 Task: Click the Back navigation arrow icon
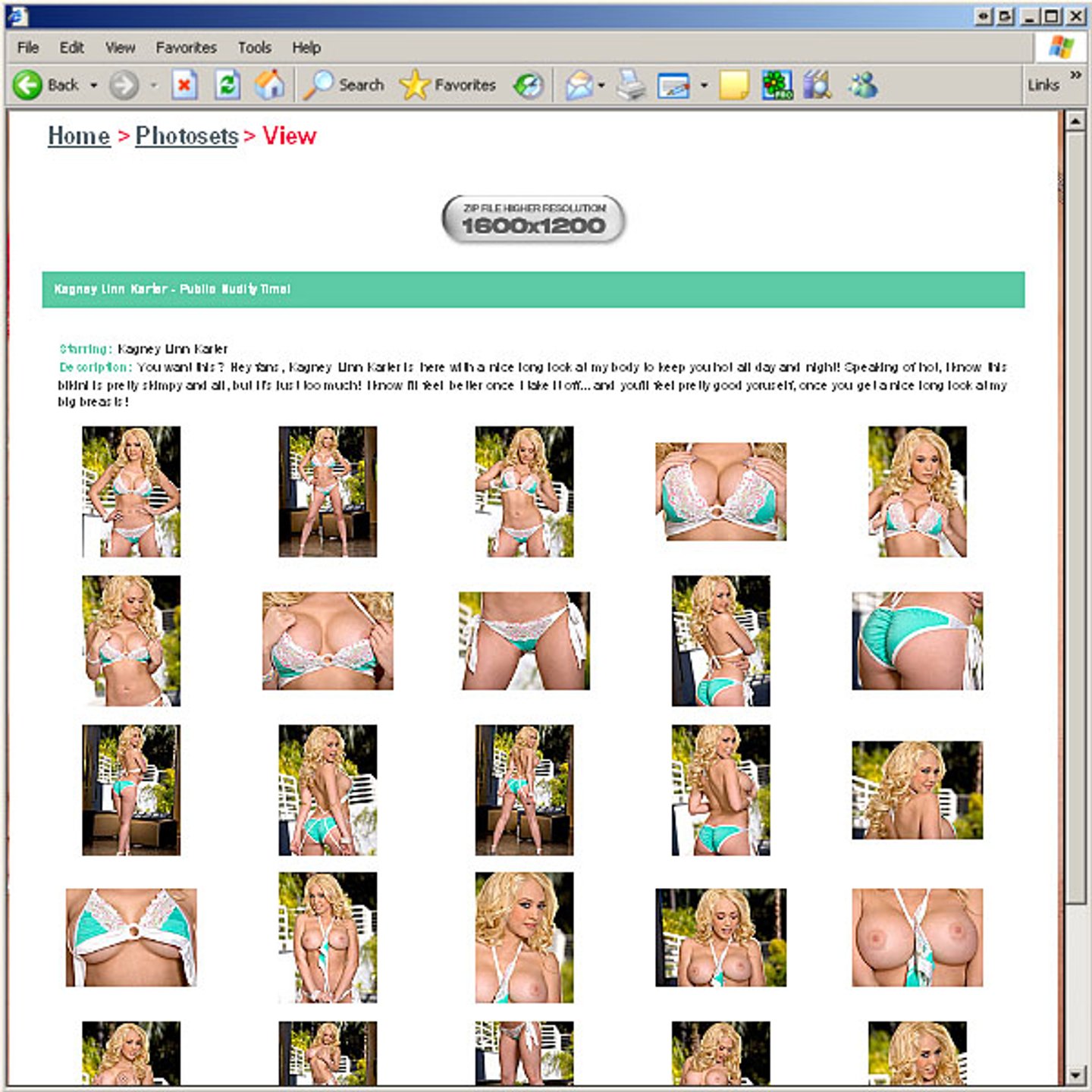(x=28, y=85)
